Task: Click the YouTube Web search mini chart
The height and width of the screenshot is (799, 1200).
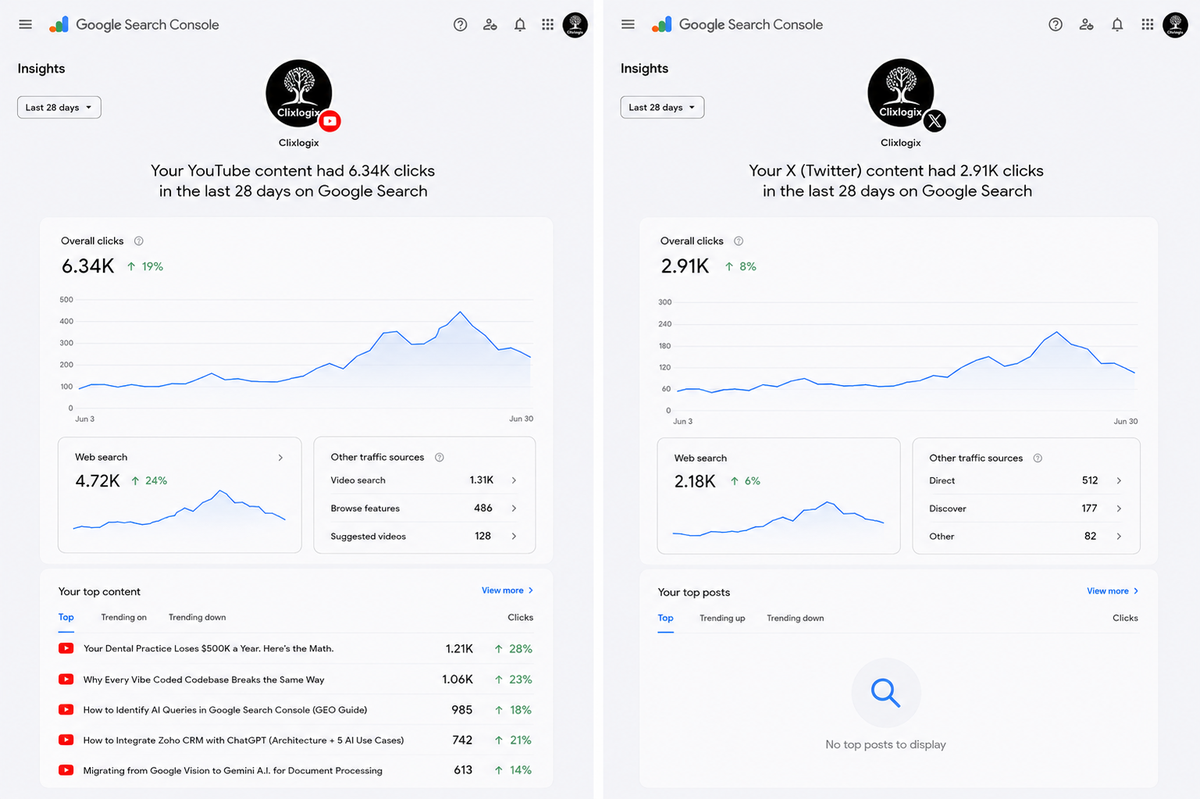Action: [179, 511]
